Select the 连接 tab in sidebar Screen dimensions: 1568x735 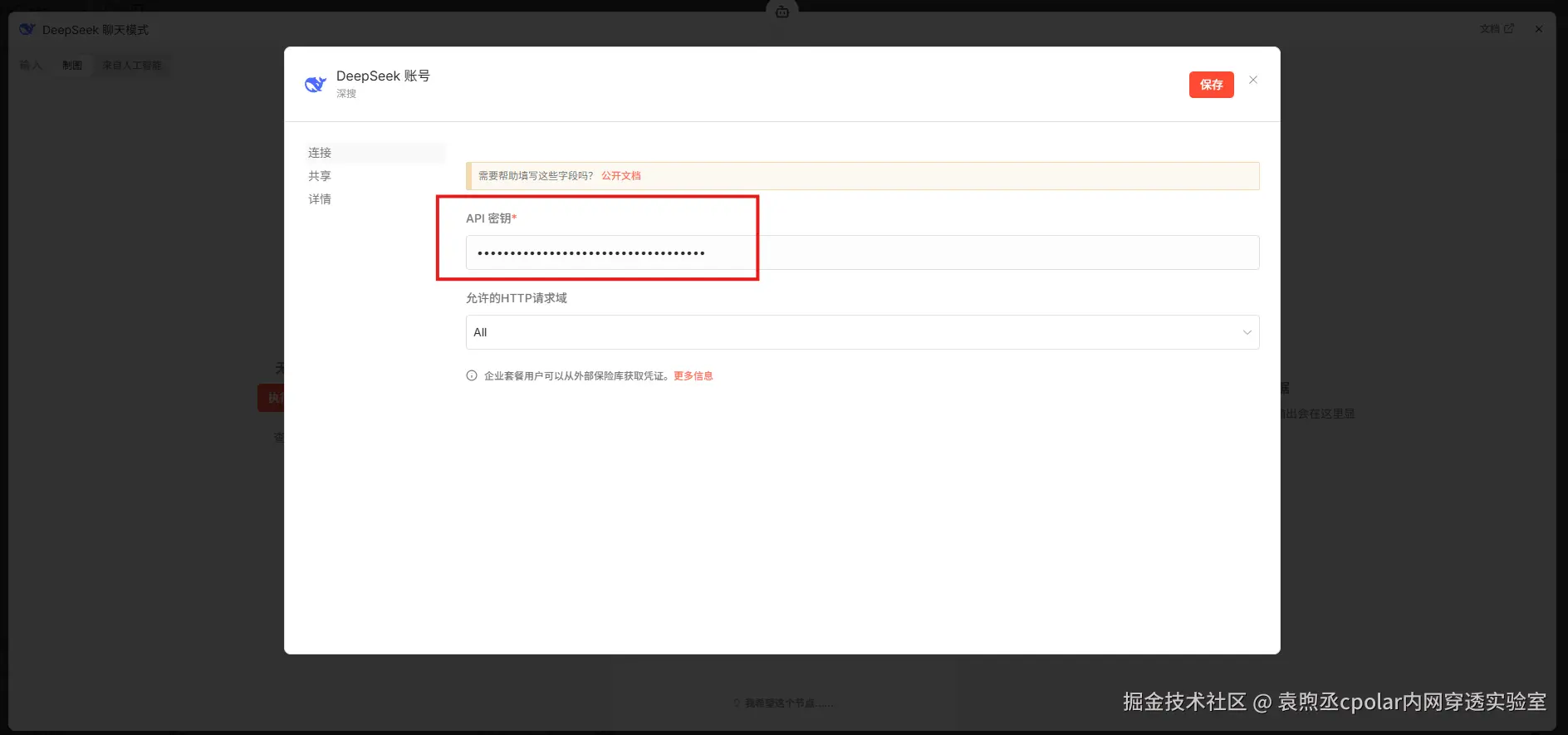pyautogui.click(x=376, y=153)
